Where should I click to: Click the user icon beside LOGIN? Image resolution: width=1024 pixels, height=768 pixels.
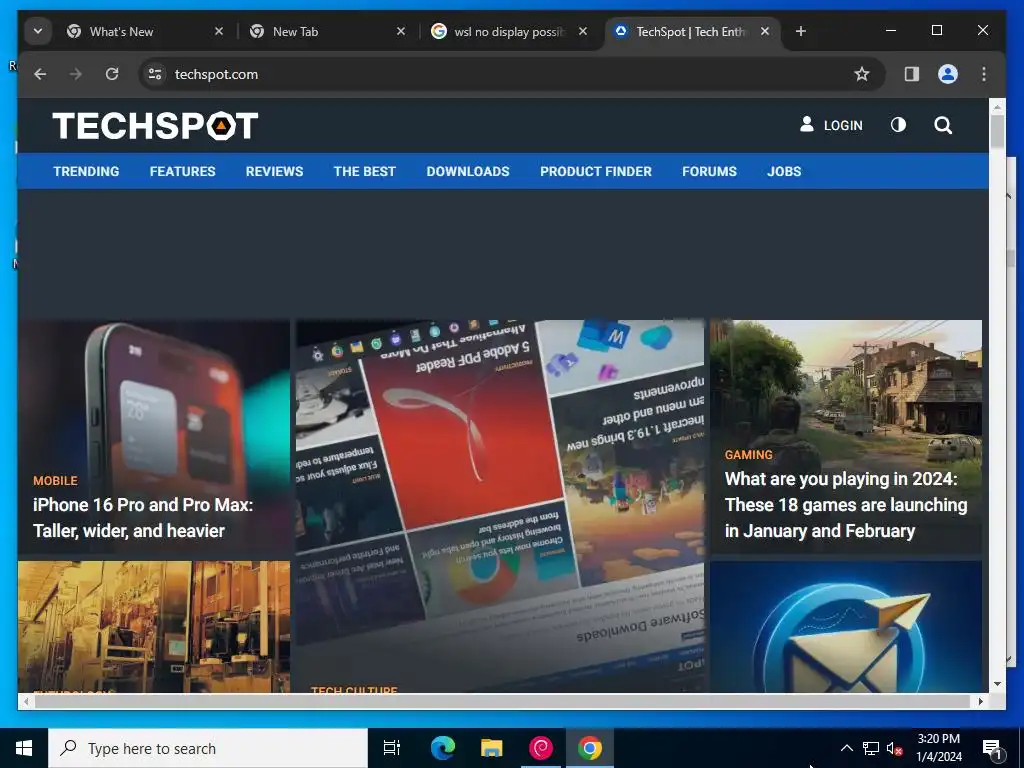[807, 125]
